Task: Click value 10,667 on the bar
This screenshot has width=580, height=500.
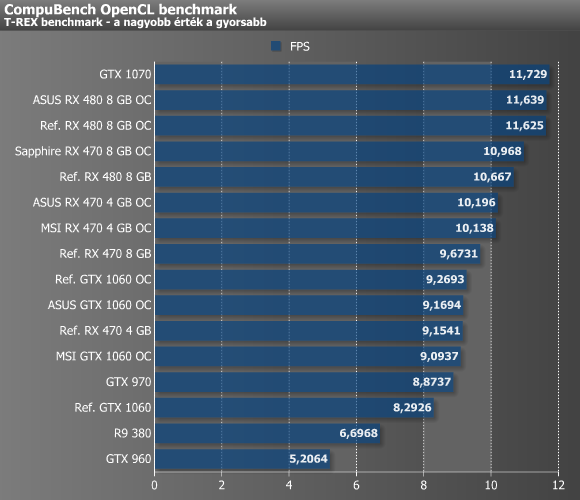Action: tap(492, 177)
